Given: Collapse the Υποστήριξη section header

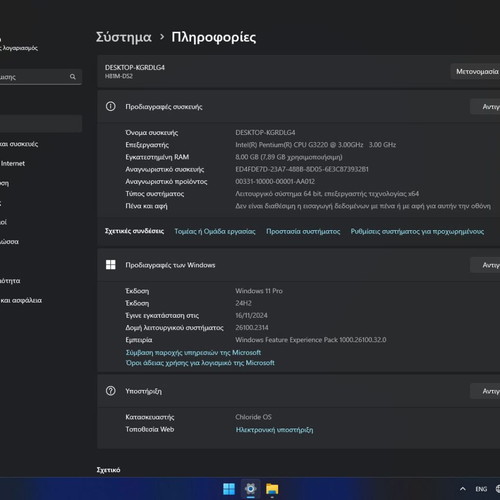Looking at the screenshot, I should 299,391.
